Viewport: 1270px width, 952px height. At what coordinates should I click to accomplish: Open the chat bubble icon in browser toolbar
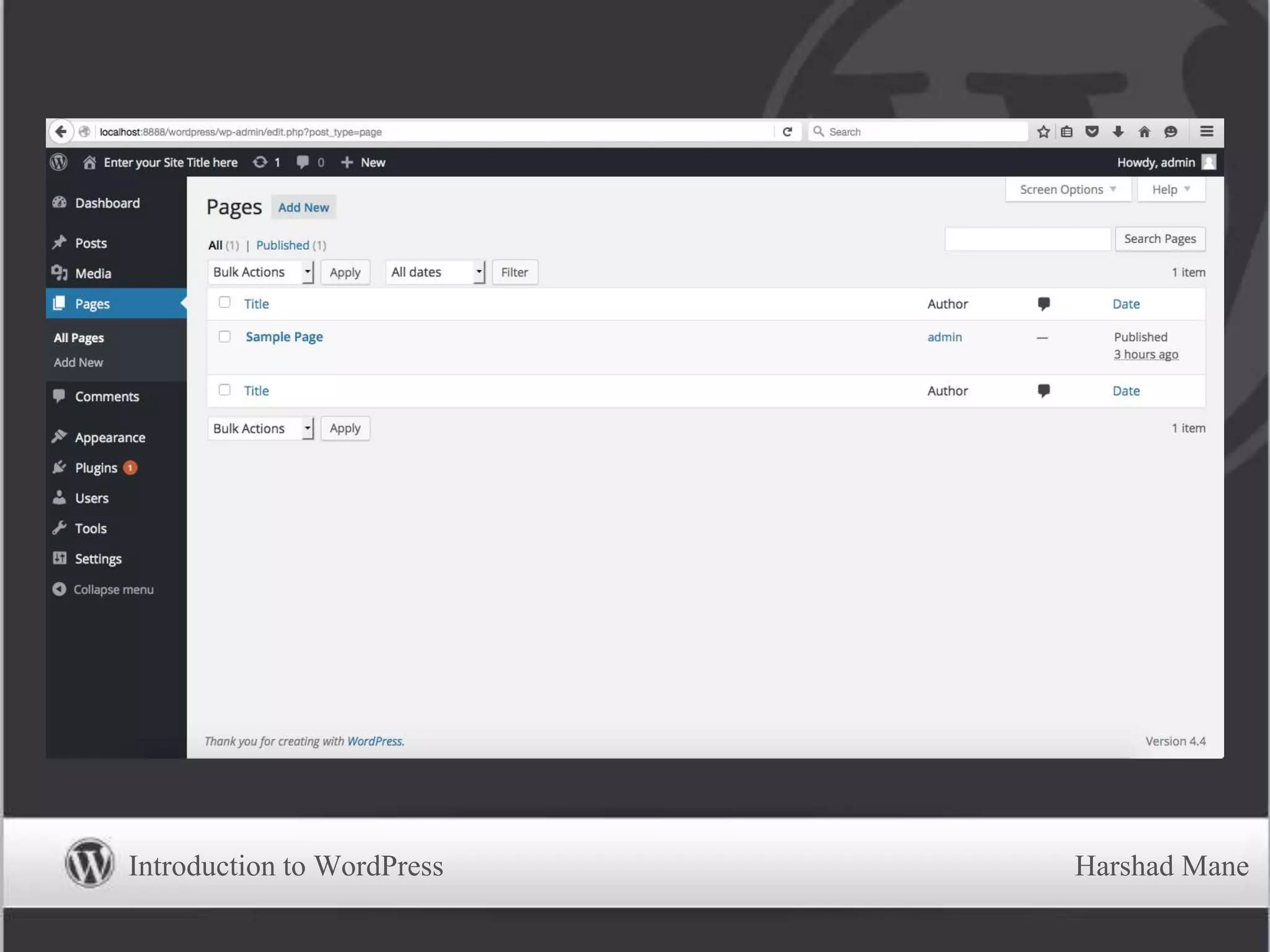pos(1170,131)
